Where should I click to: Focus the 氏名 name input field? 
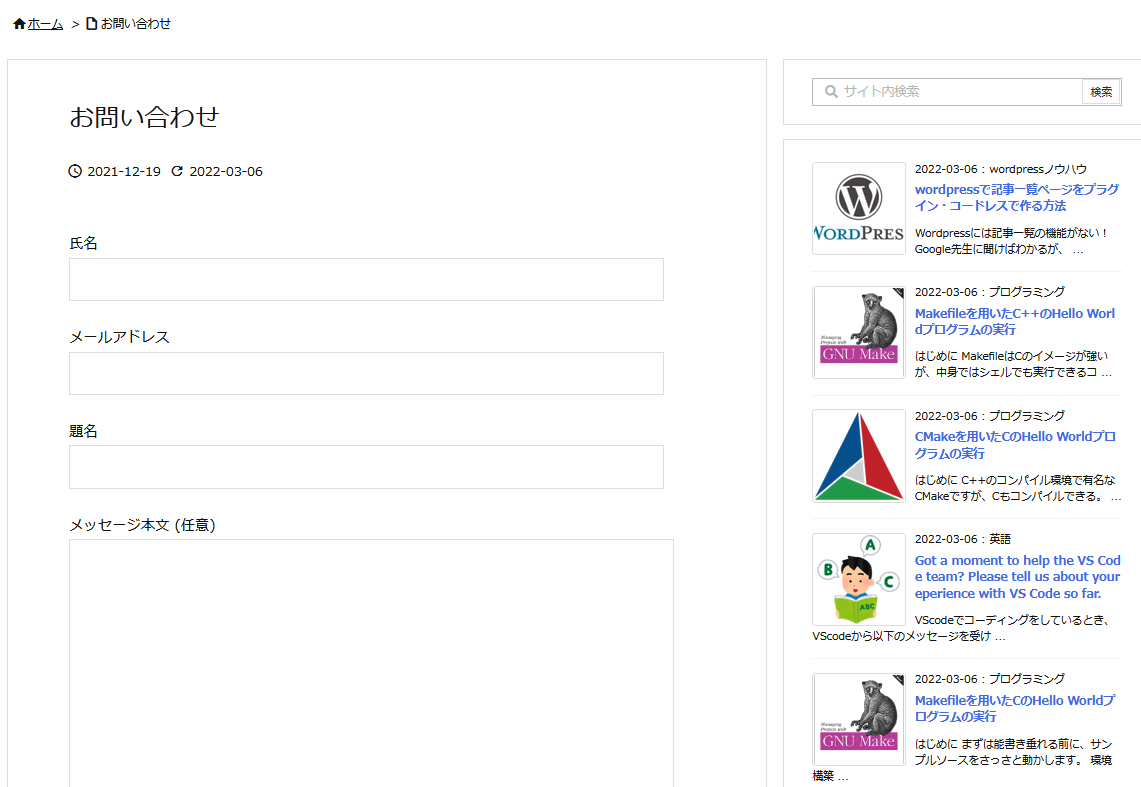pos(366,279)
